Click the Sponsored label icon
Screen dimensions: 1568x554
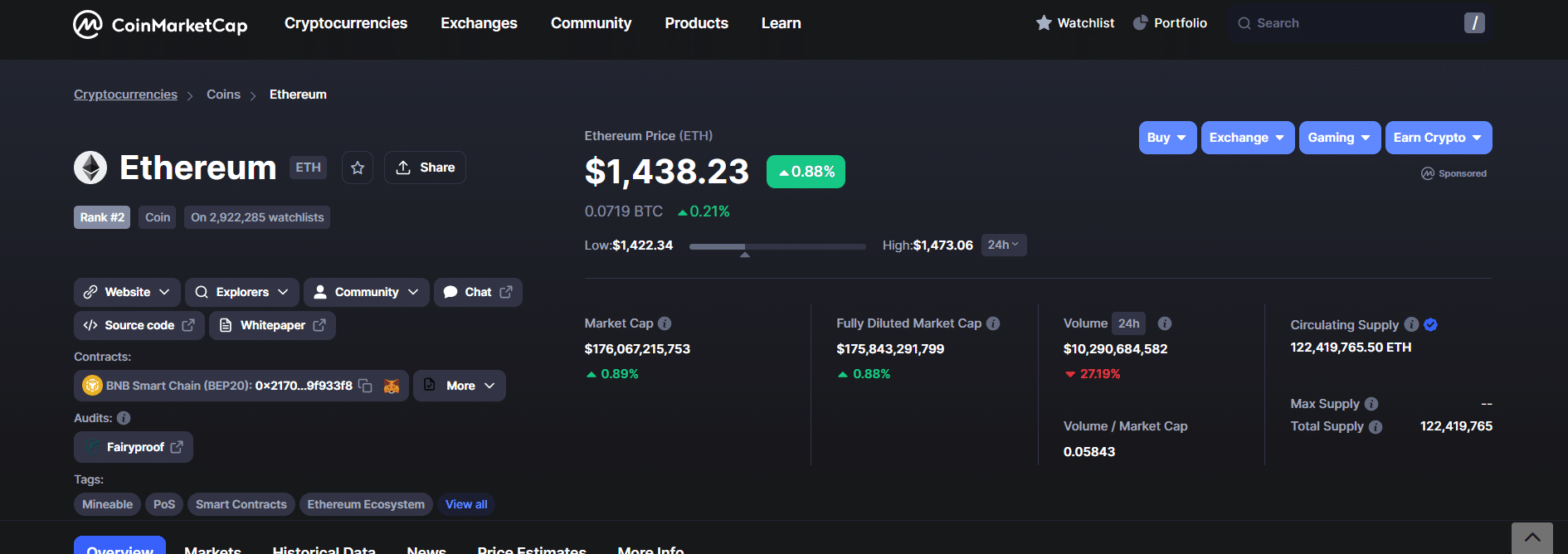pos(1428,173)
